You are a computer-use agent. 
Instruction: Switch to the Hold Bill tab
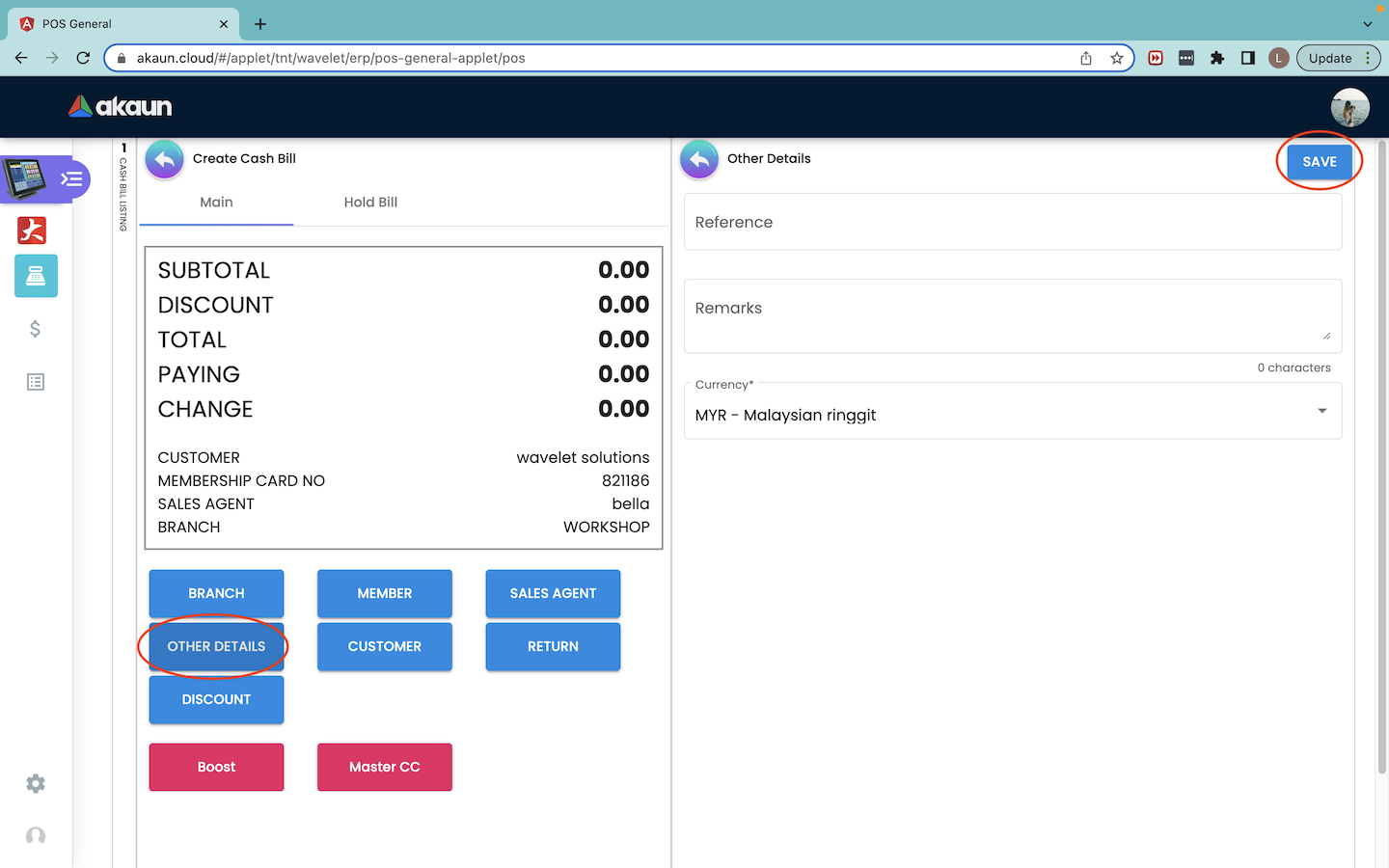[371, 203]
